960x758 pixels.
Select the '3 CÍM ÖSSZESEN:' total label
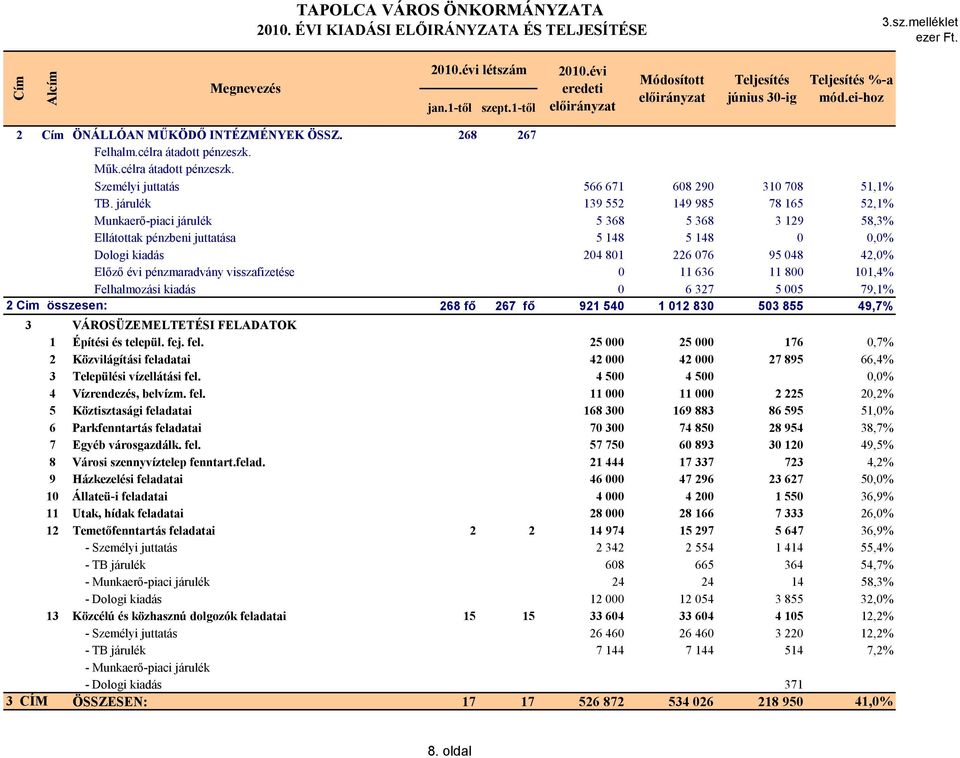(x=77, y=702)
